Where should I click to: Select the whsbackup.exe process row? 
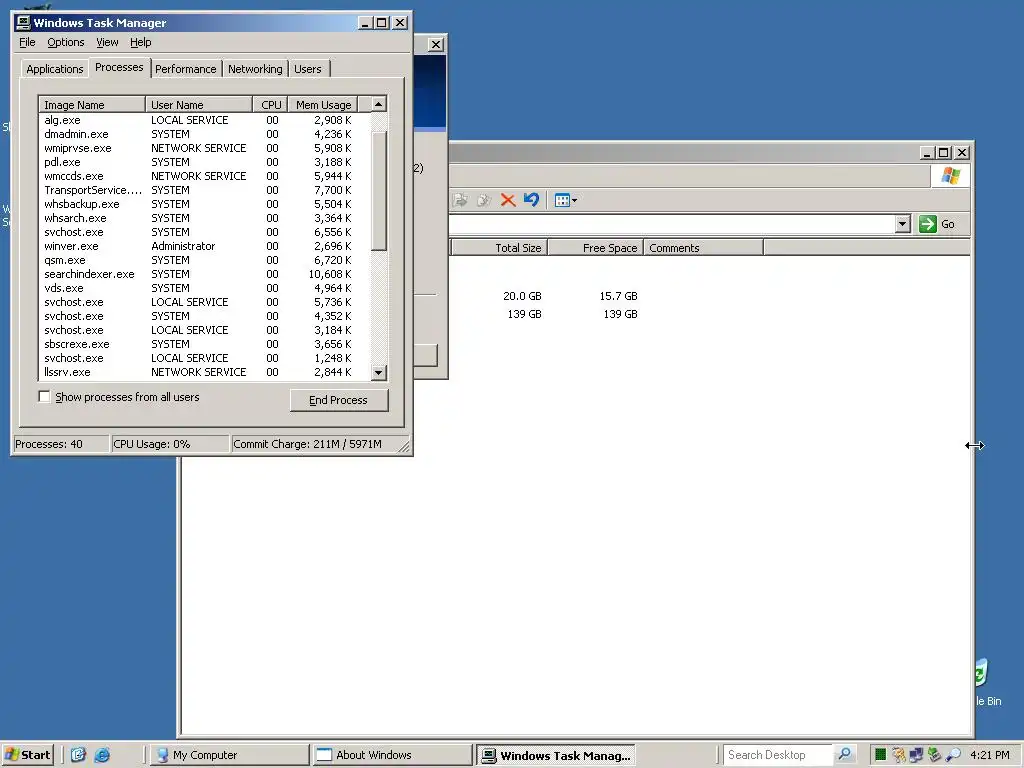[x=204, y=204]
